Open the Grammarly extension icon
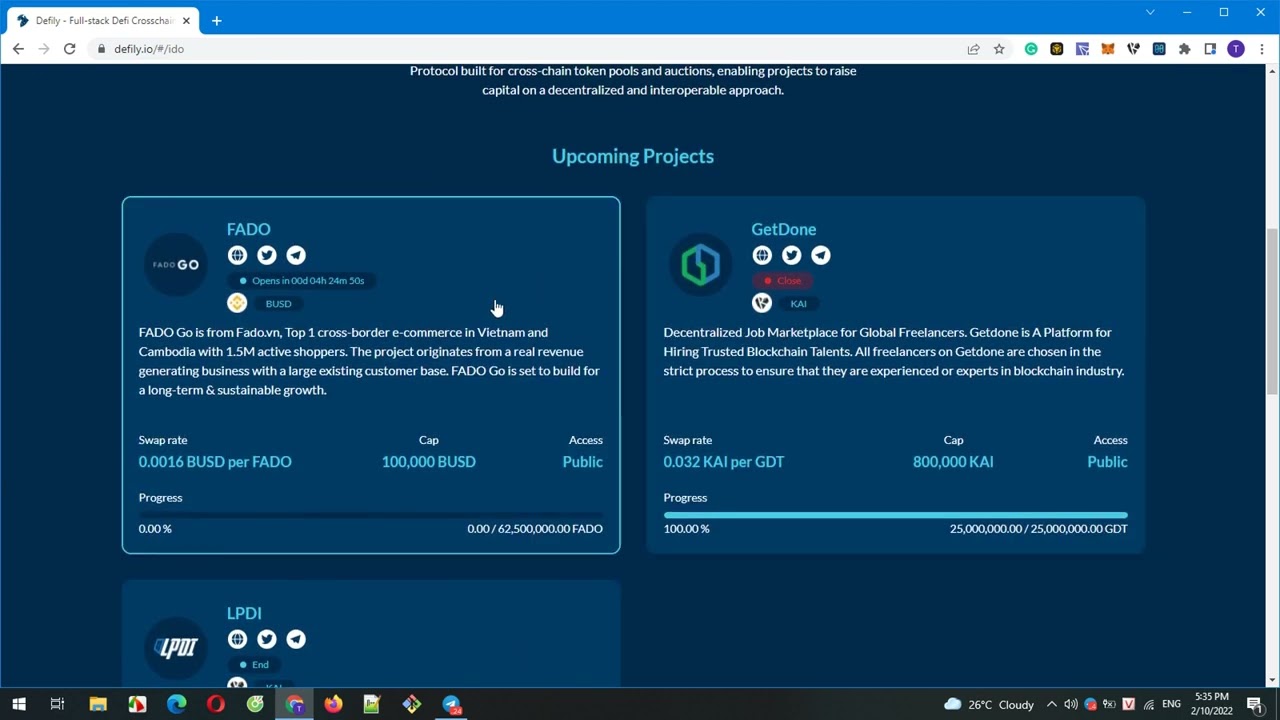The image size is (1280, 720). pos(1031,49)
